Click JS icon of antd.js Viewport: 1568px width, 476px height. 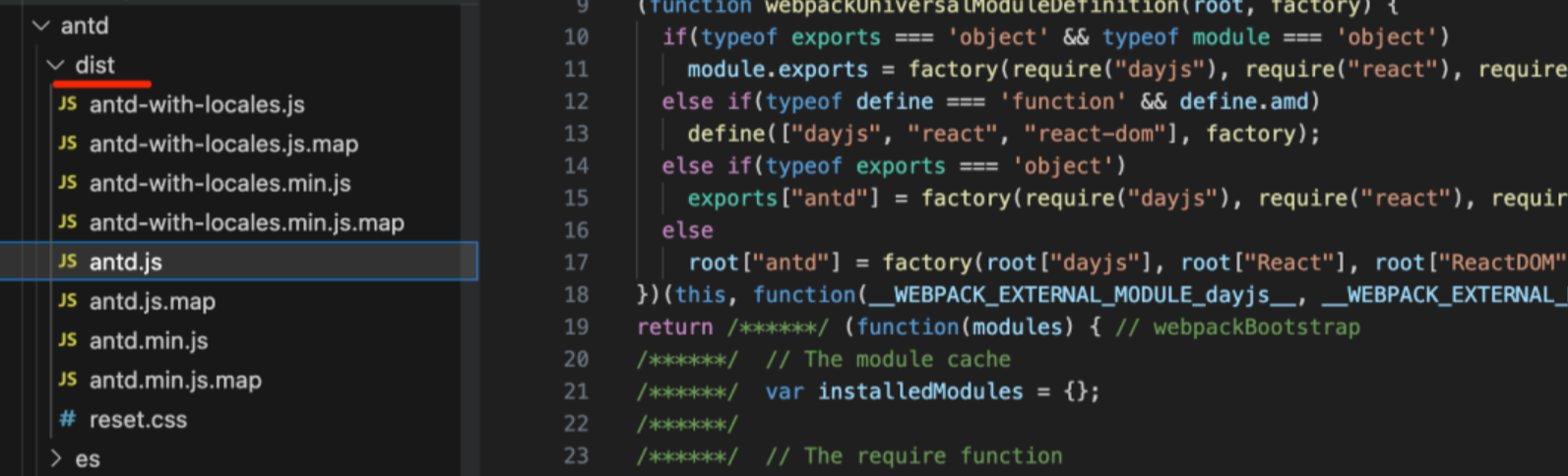(67, 261)
